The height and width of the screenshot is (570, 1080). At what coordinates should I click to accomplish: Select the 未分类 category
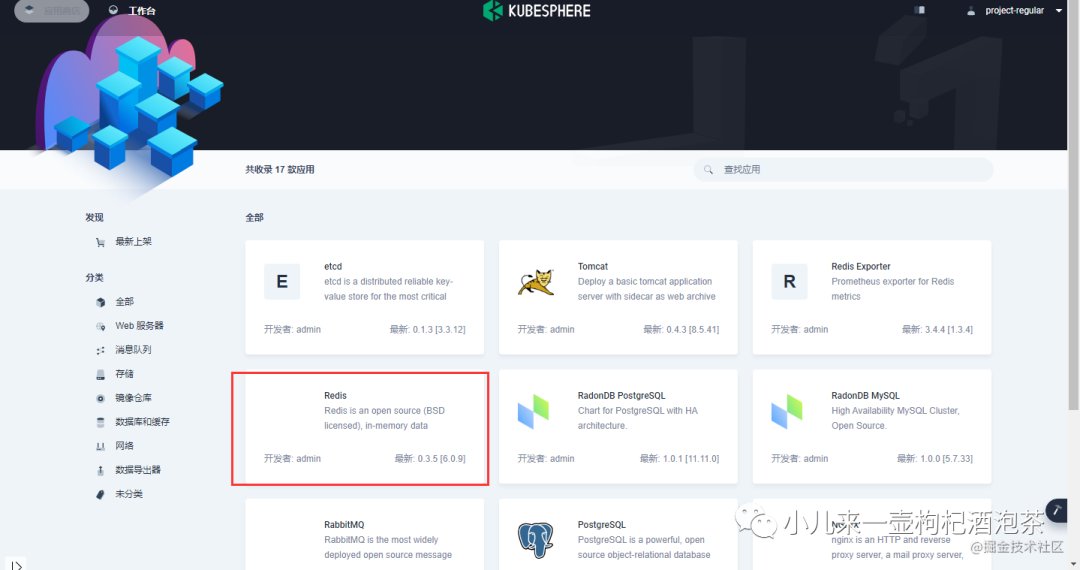tap(129, 494)
